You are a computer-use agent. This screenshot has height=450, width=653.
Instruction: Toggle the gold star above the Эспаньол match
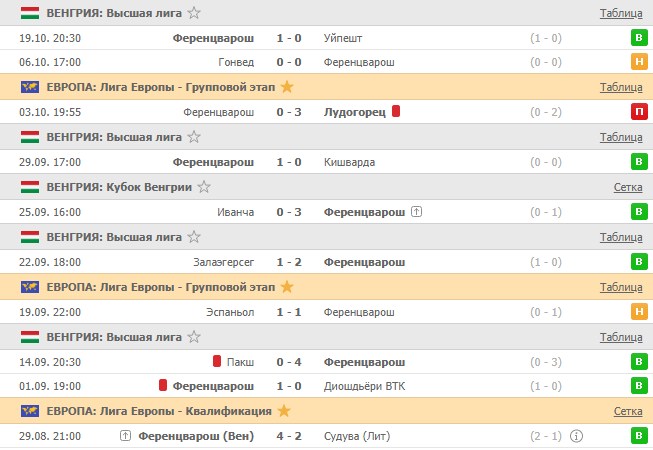point(287,287)
